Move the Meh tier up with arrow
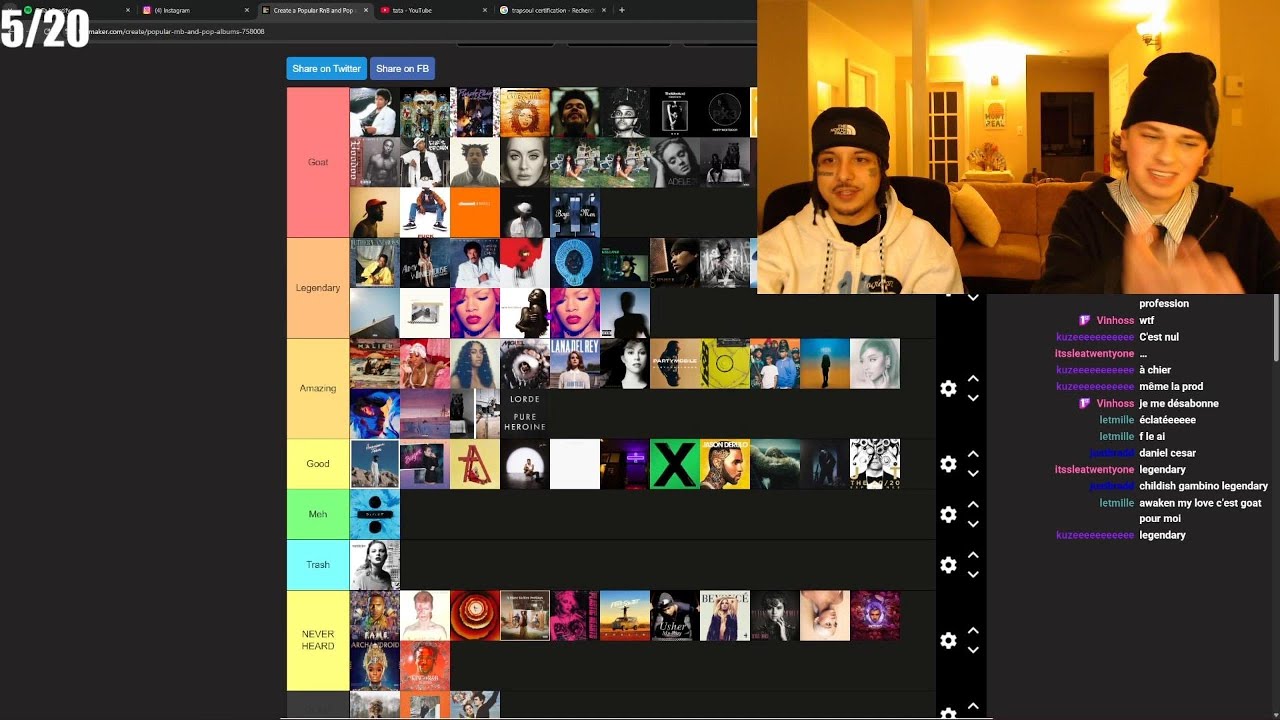This screenshot has width=1280, height=720. (x=973, y=505)
